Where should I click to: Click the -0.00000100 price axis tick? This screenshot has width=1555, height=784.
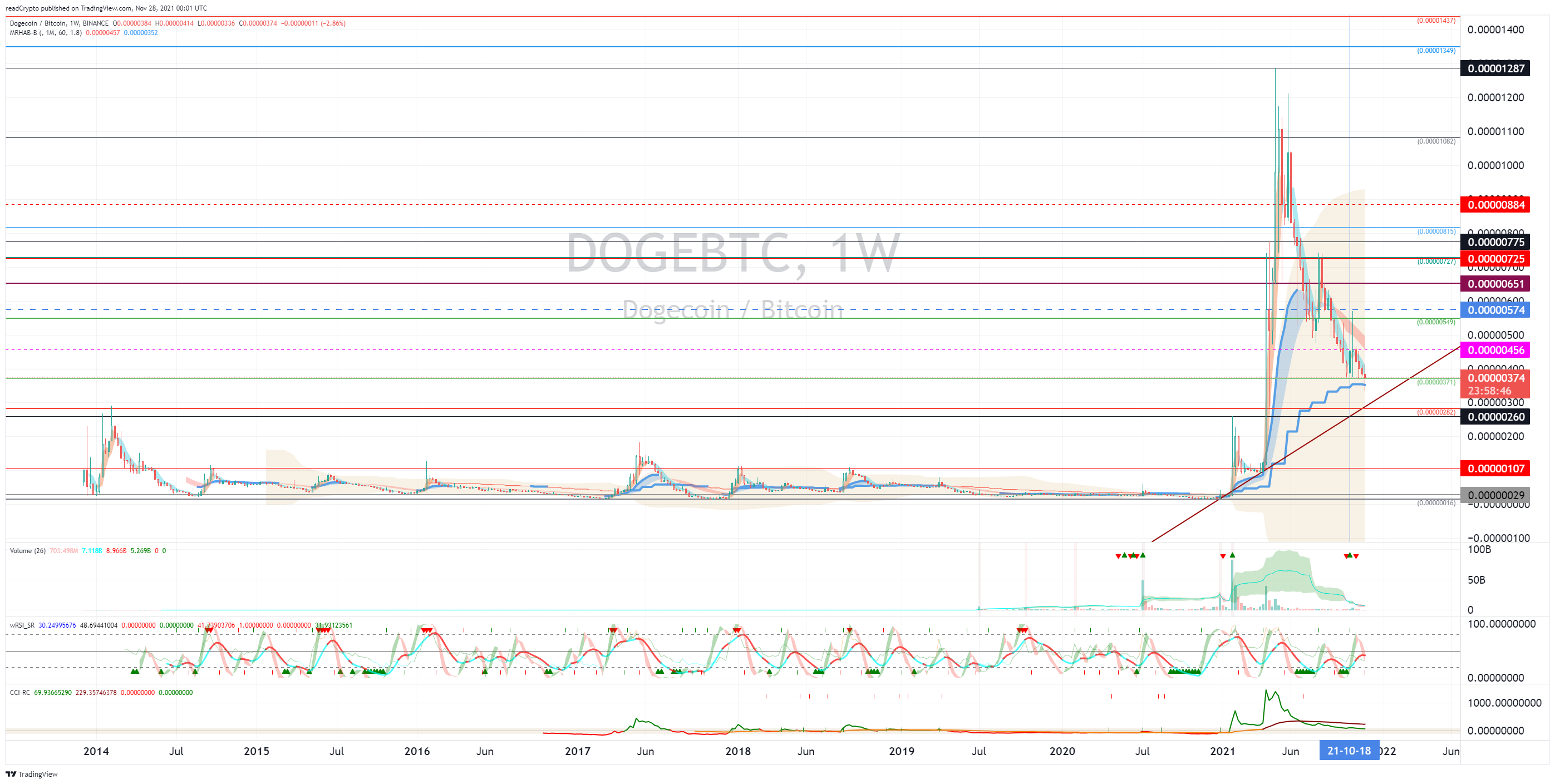tap(1498, 539)
